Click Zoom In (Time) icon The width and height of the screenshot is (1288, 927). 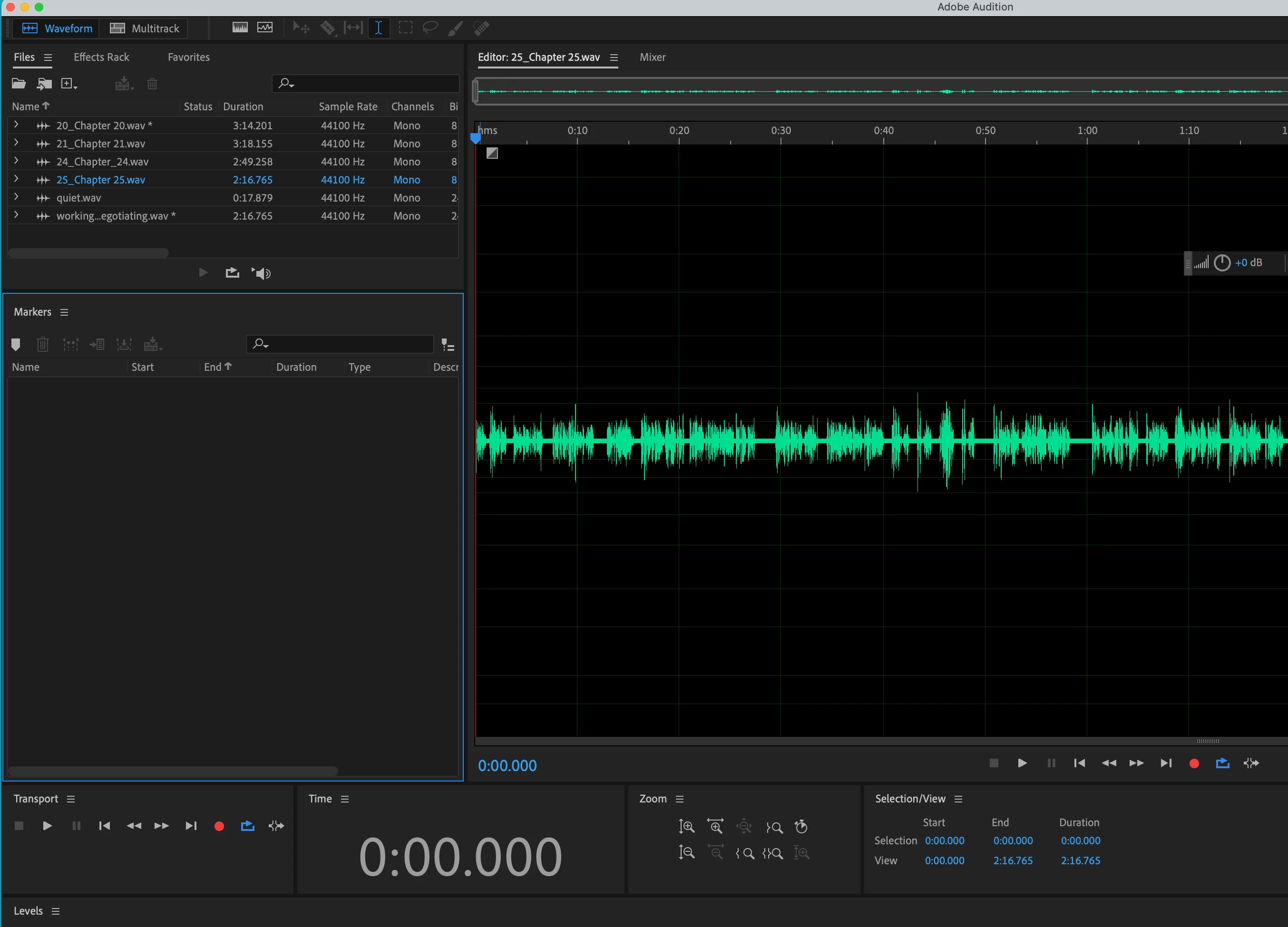click(x=715, y=827)
